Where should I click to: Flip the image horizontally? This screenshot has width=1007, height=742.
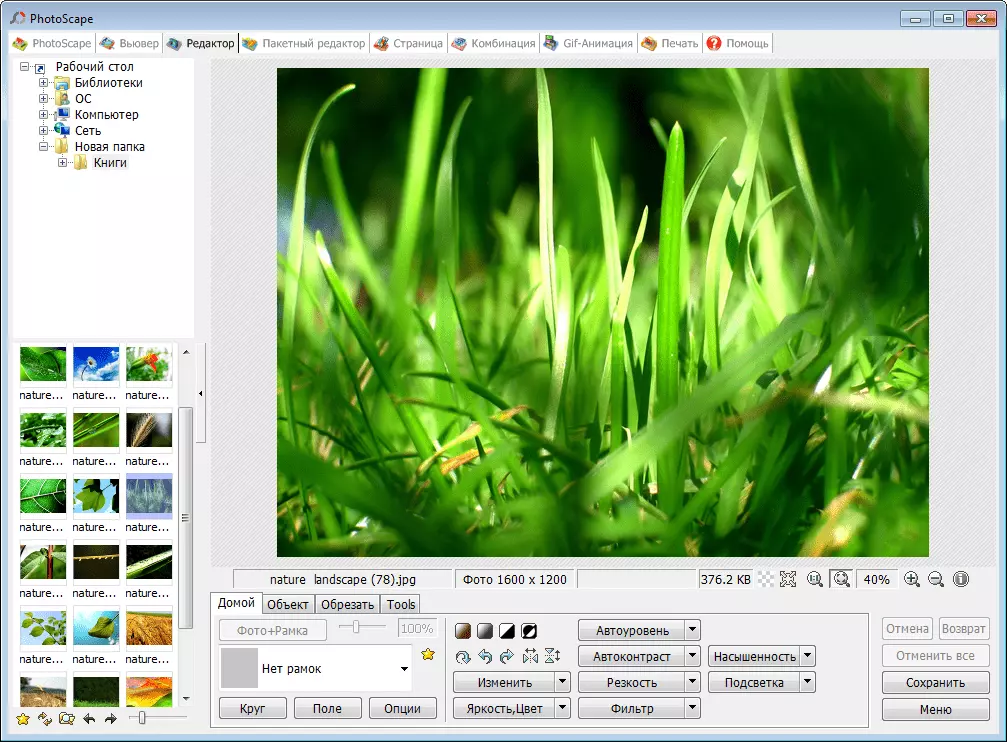(x=530, y=657)
